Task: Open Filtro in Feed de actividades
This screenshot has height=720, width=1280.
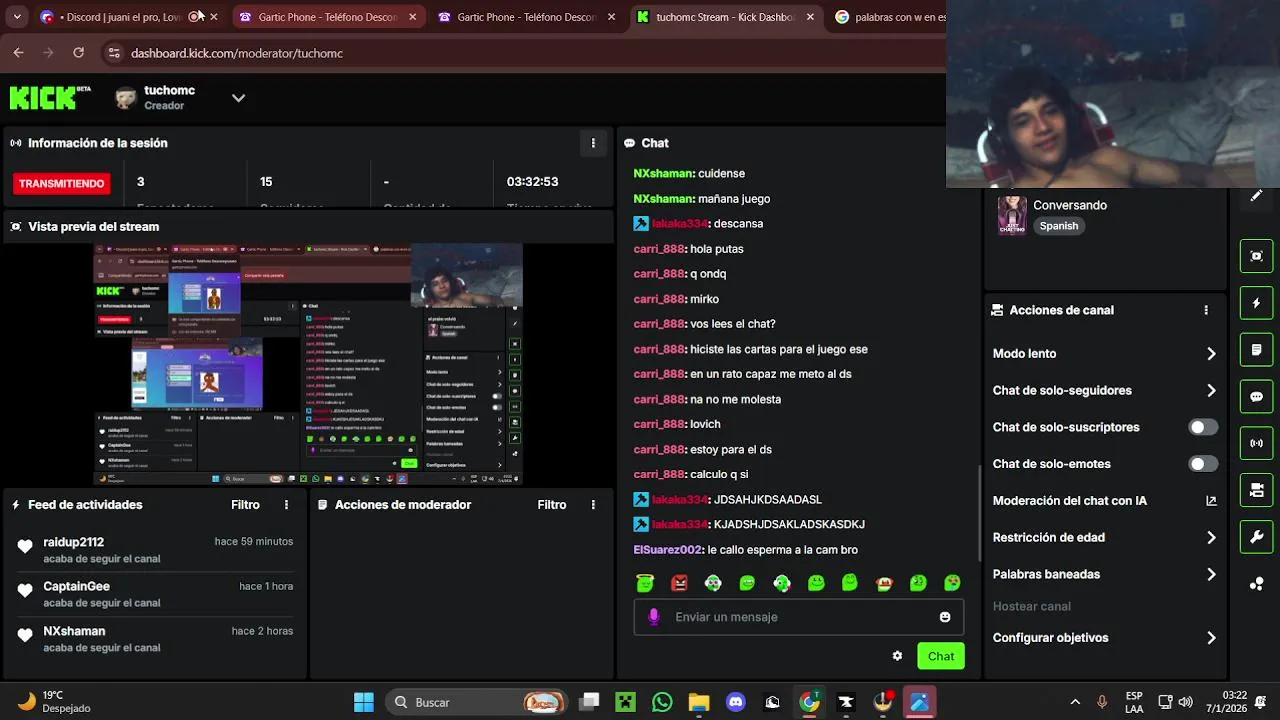Action: (245, 505)
